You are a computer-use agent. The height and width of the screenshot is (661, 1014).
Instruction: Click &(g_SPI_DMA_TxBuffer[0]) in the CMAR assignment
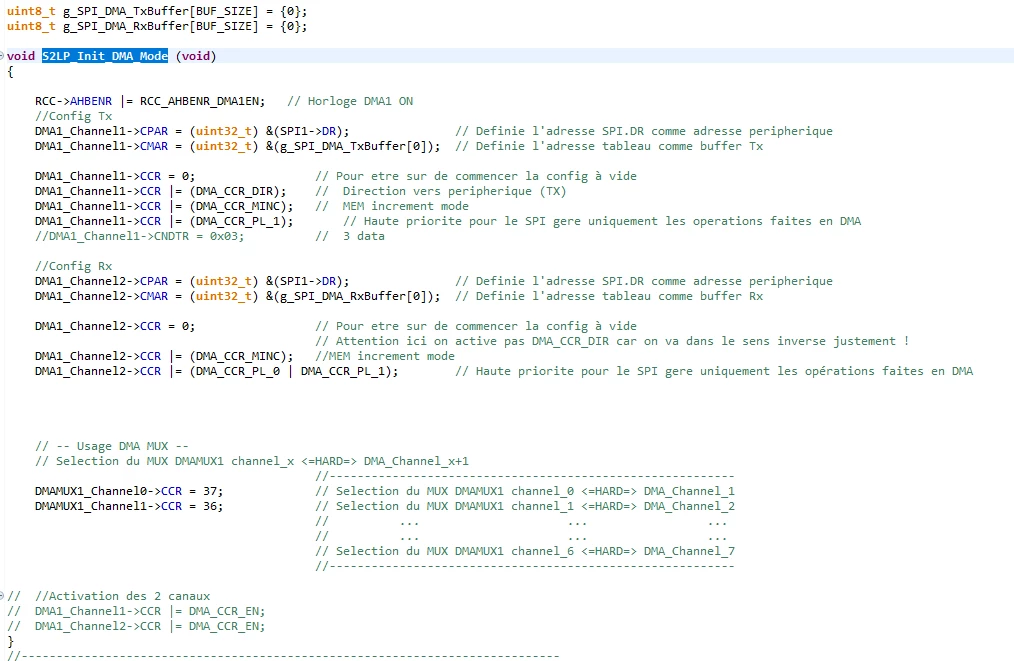coord(349,146)
